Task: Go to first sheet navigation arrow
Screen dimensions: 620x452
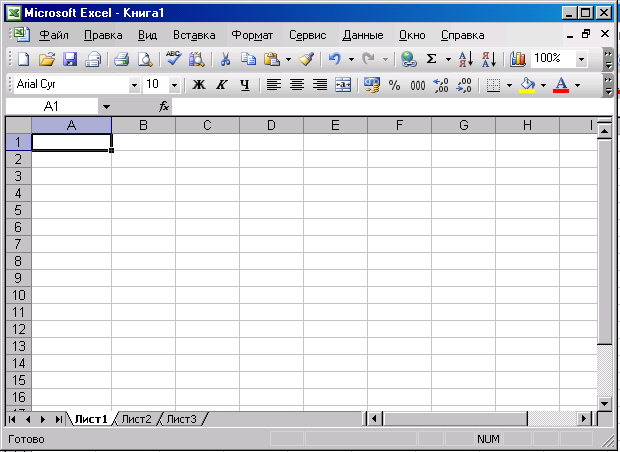Action: tap(12, 419)
